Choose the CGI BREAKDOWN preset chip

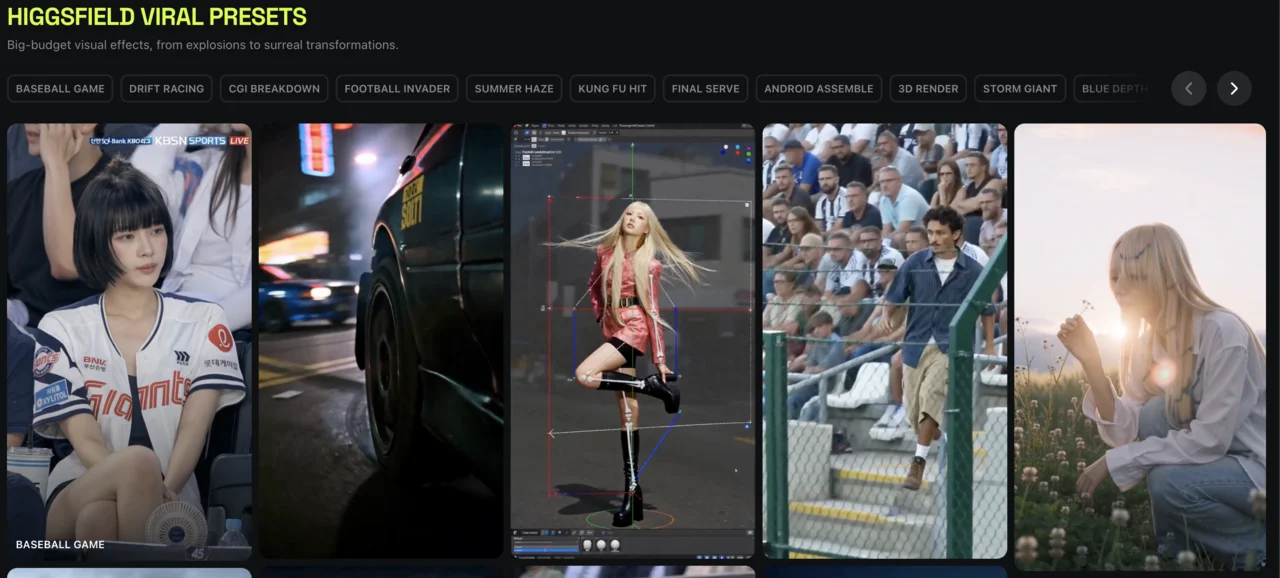pyautogui.click(x=274, y=88)
